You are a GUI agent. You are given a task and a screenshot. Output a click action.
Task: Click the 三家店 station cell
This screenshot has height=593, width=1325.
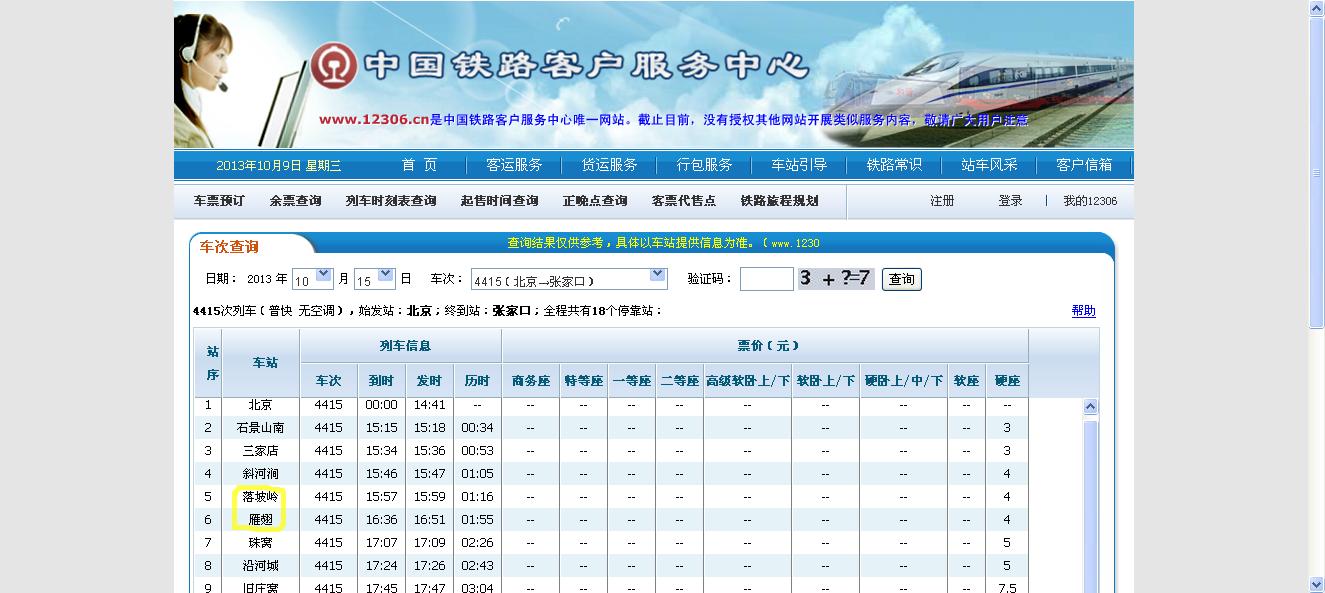260,451
